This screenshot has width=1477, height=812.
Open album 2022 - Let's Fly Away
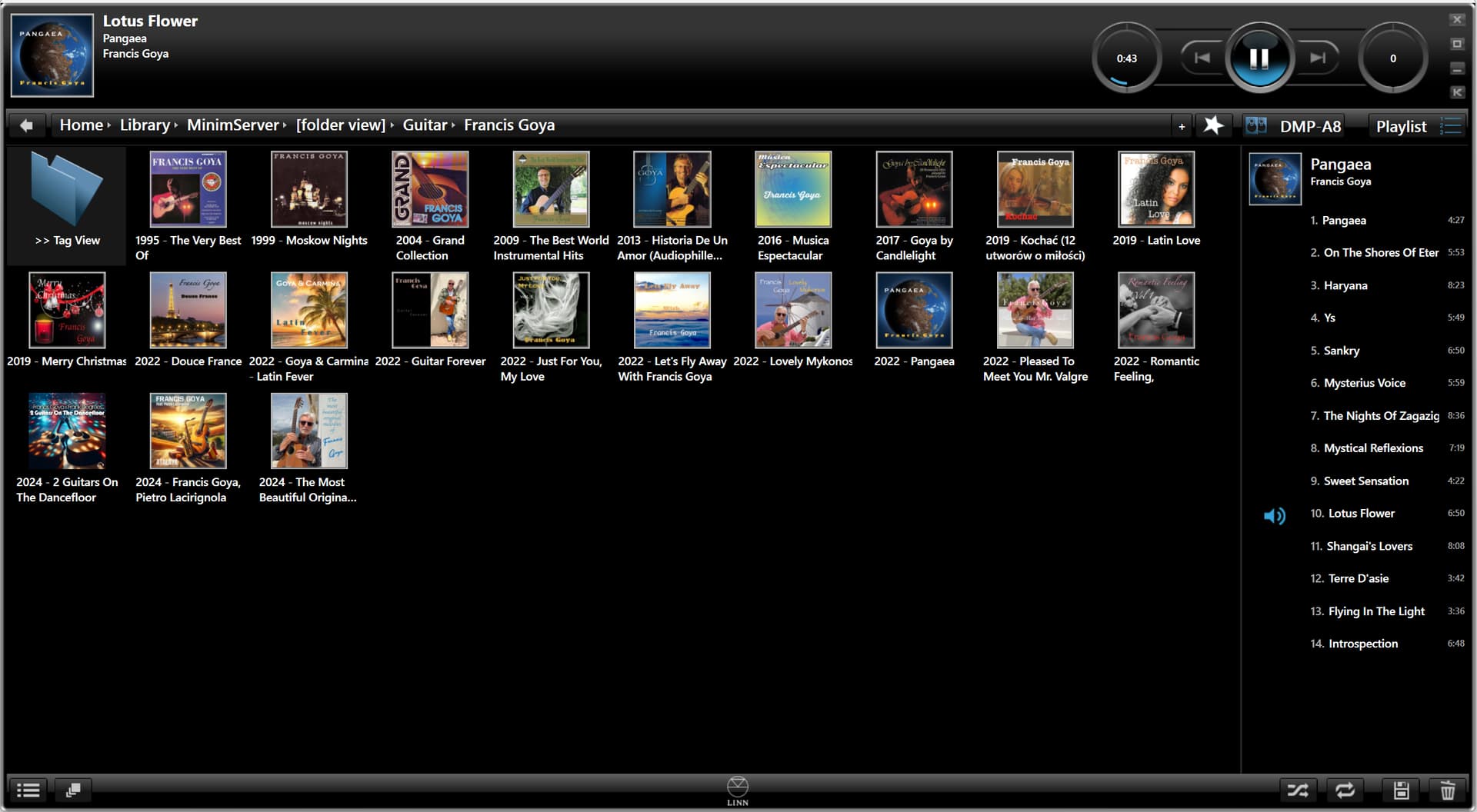click(672, 327)
